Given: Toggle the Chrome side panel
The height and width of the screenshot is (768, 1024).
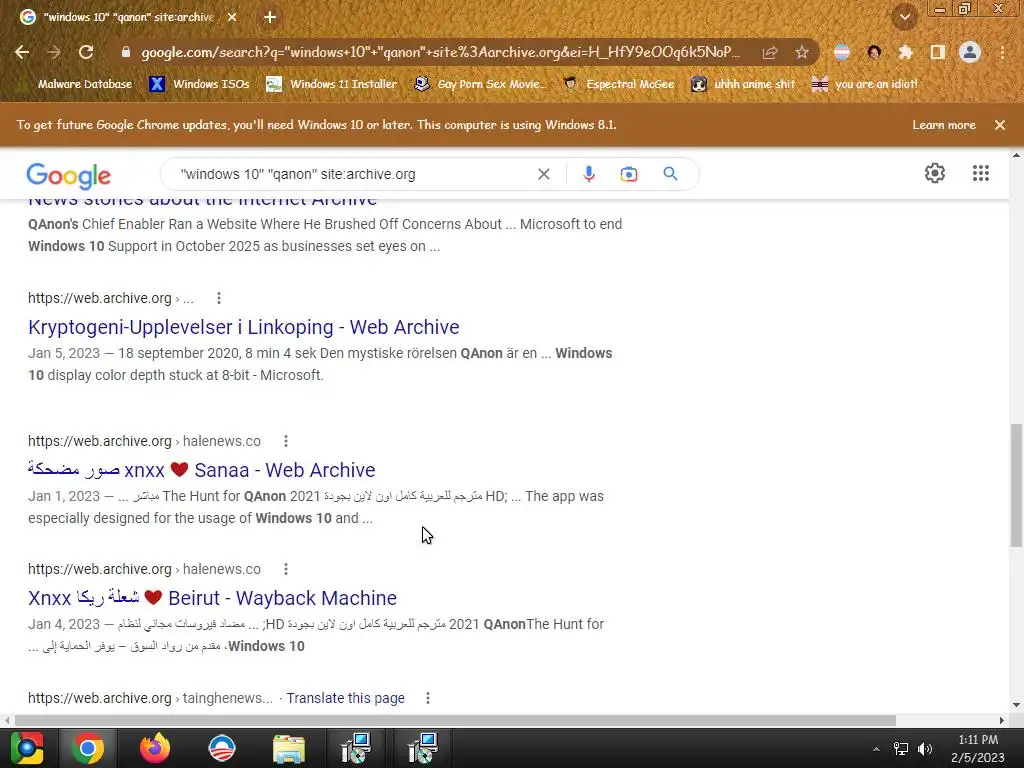Looking at the screenshot, I should pyautogui.click(x=938, y=52).
